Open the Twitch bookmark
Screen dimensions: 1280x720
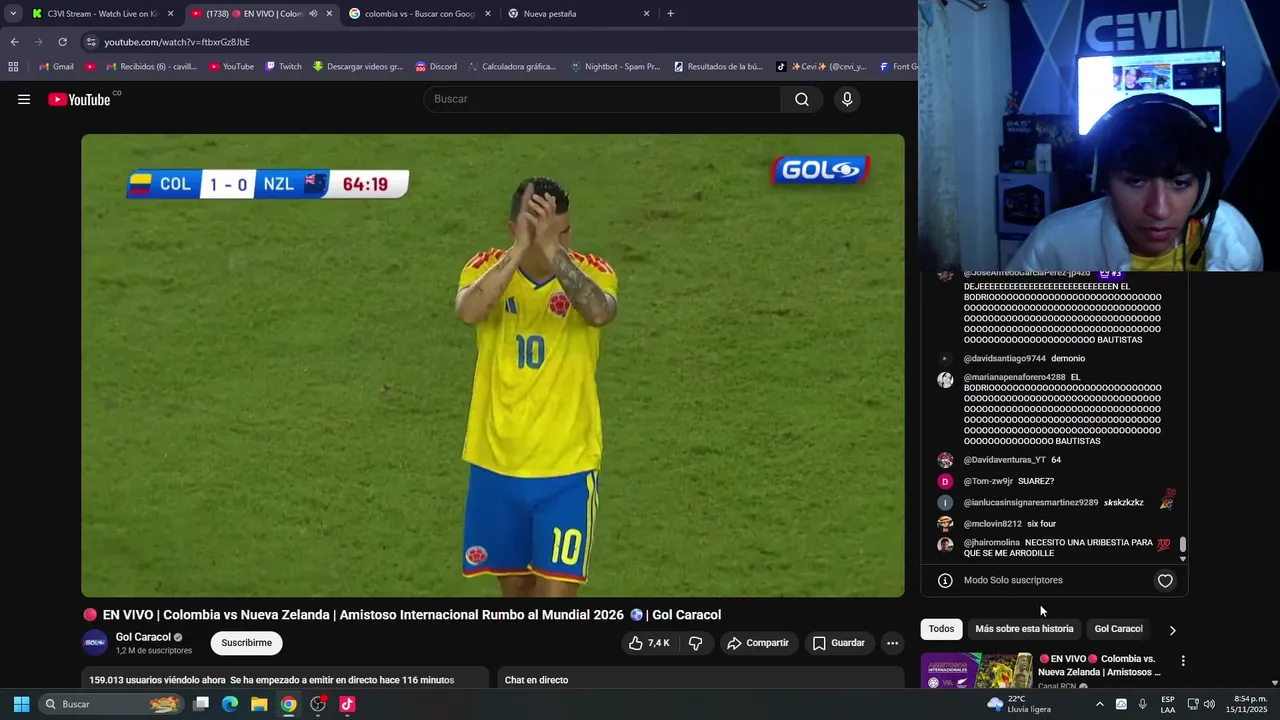pos(283,67)
